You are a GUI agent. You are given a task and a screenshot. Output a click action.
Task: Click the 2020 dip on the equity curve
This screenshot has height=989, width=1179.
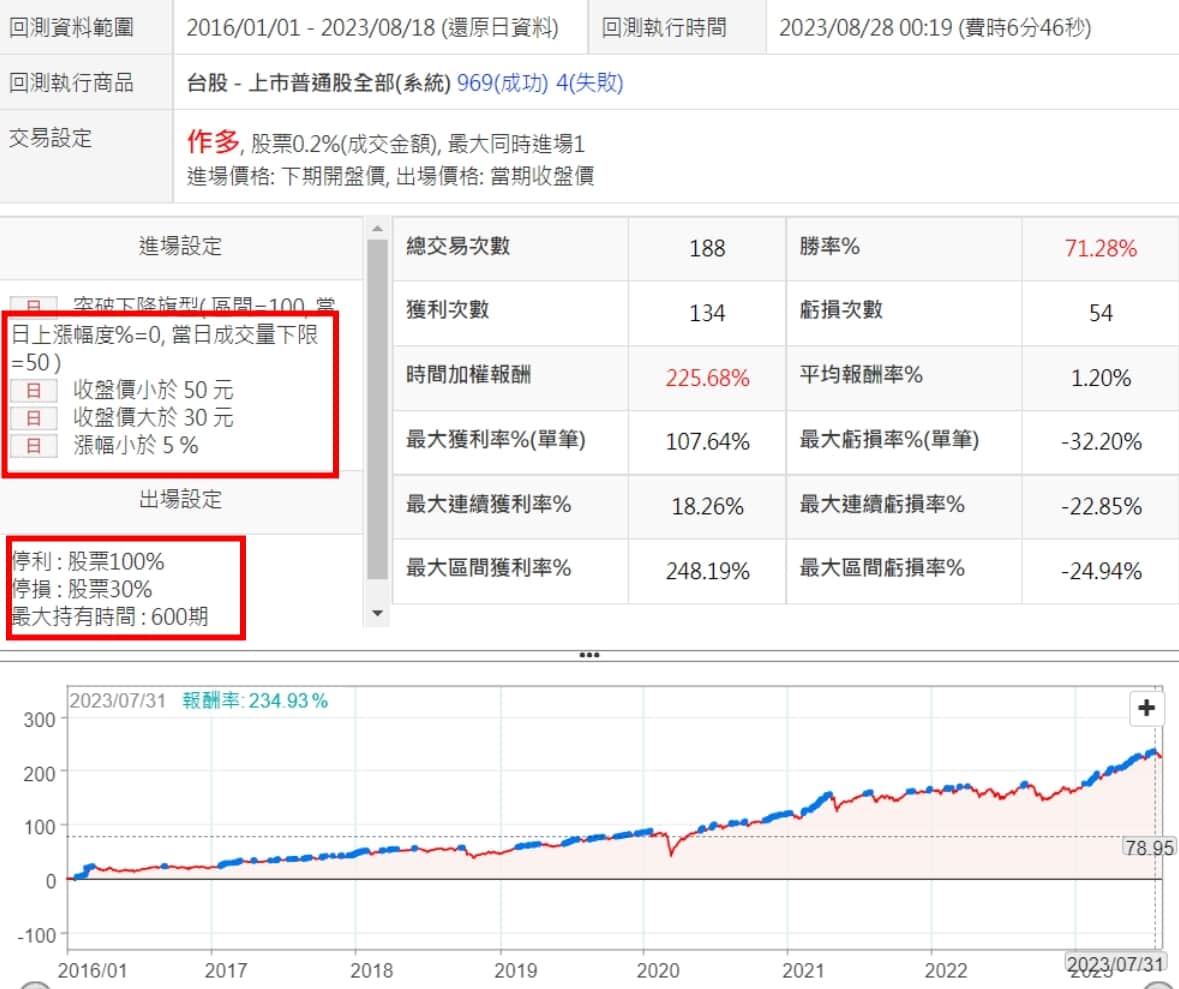pyautogui.click(x=671, y=854)
